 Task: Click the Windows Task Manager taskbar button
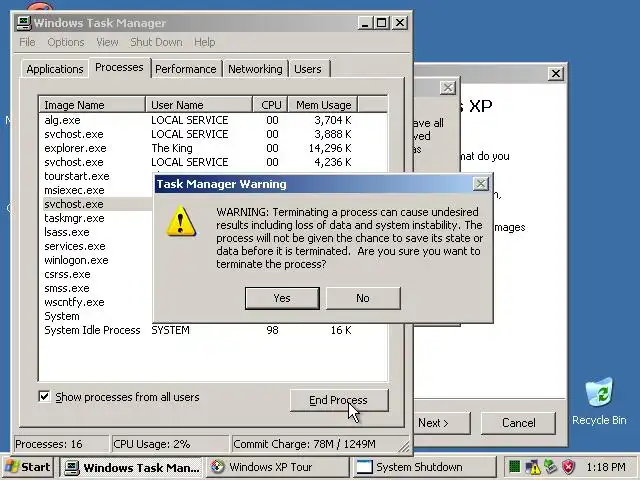coord(132,467)
